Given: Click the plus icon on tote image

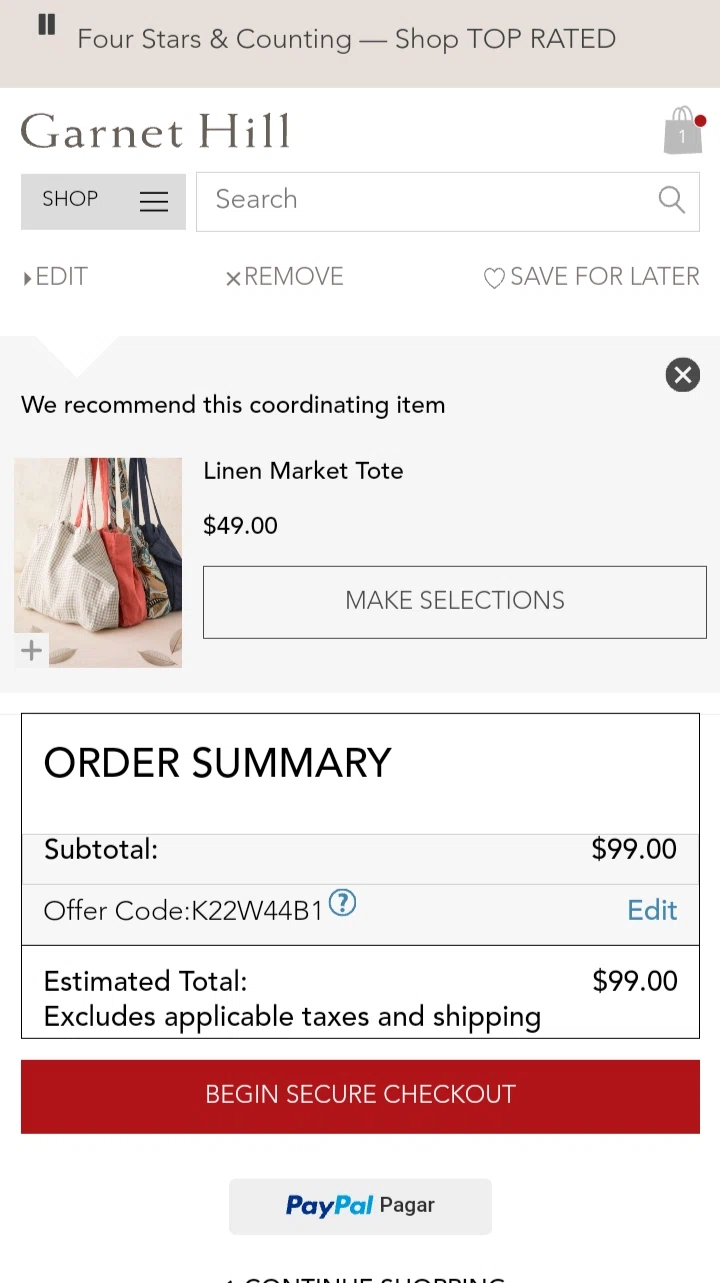Looking at the screenshot, I should click(32, 650).
